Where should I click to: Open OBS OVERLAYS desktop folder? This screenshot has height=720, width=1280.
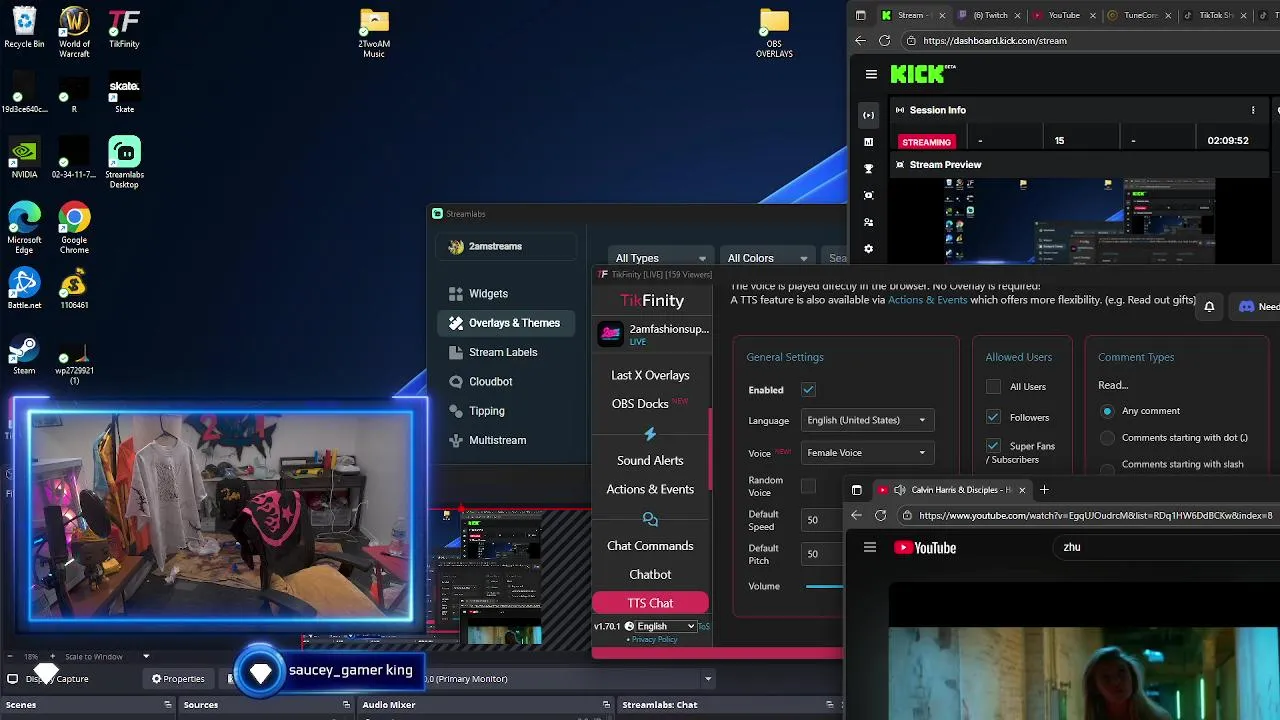[774, 32]
